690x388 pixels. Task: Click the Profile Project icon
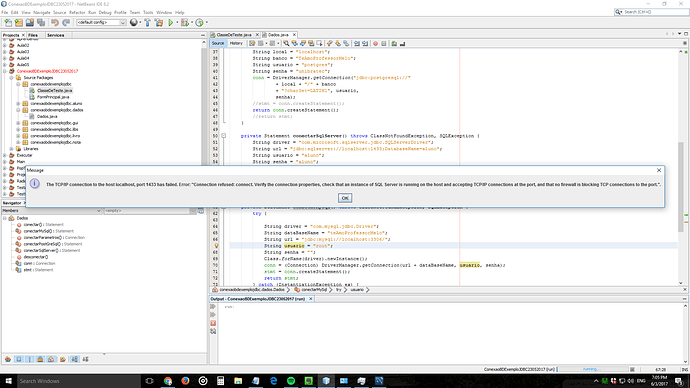(x=199, y=22)
